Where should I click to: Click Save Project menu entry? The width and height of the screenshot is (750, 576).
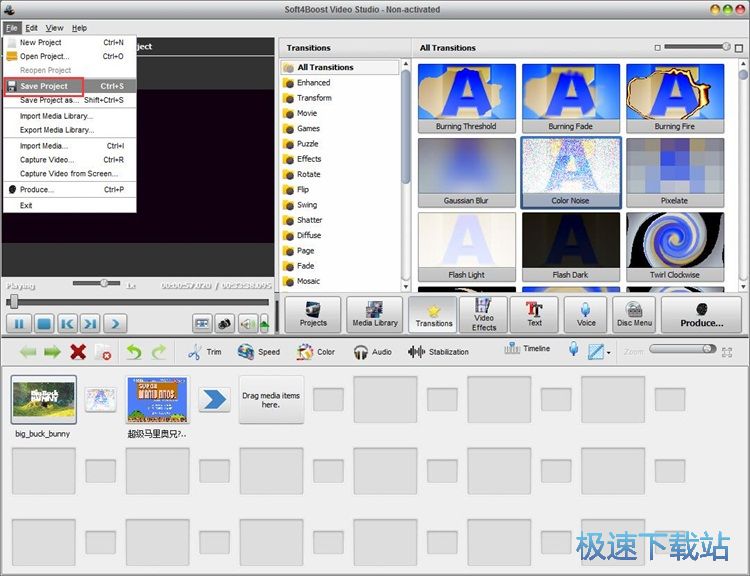(x=70, y=86)
